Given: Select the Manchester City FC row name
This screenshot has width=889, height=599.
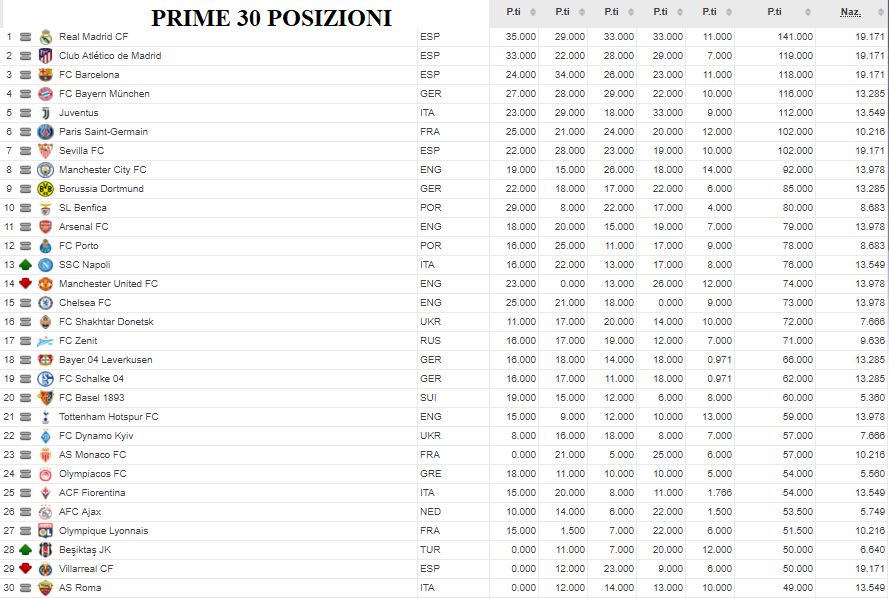Looking at the screenshot, I should coord(103,169).
